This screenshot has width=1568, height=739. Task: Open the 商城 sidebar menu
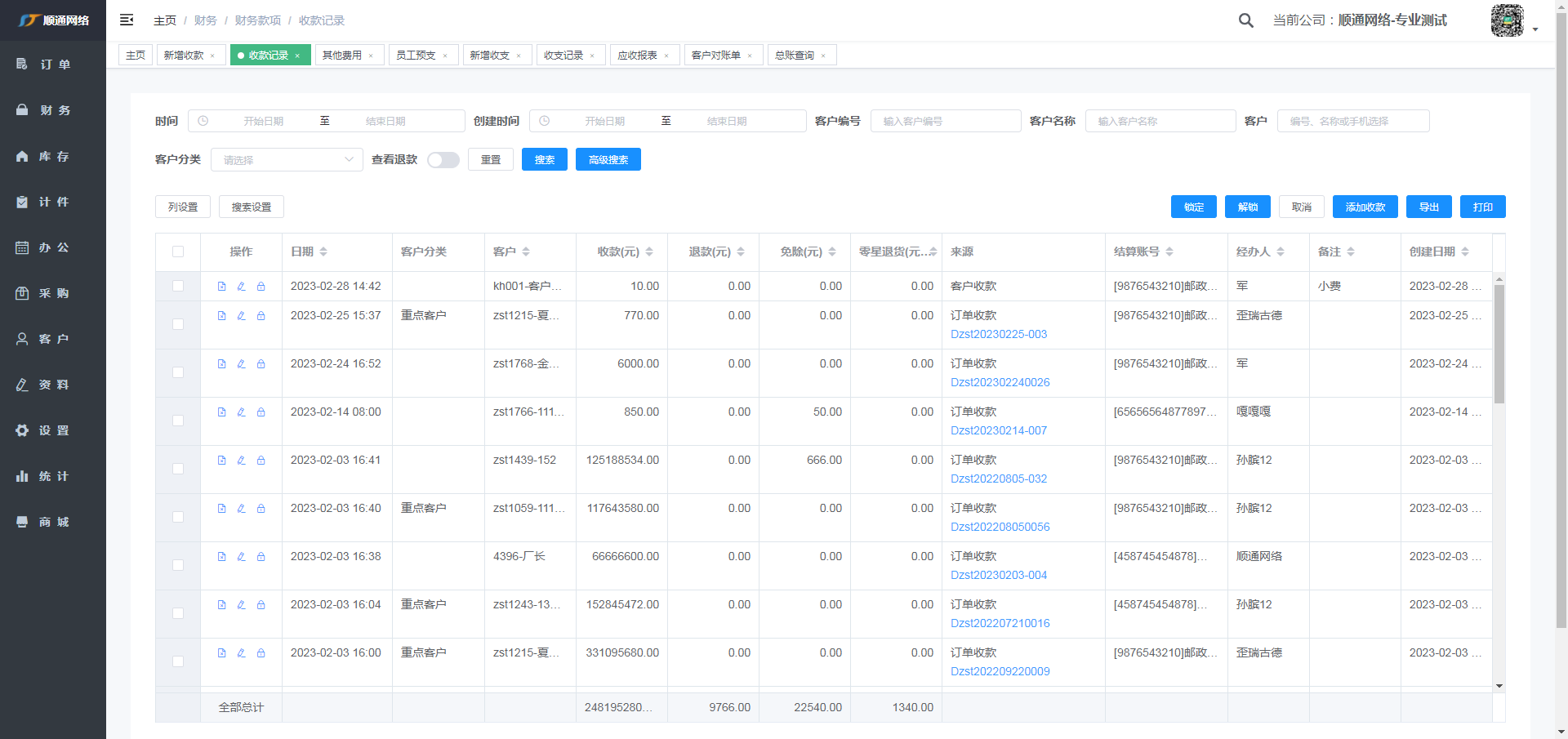tap(53, 522)
